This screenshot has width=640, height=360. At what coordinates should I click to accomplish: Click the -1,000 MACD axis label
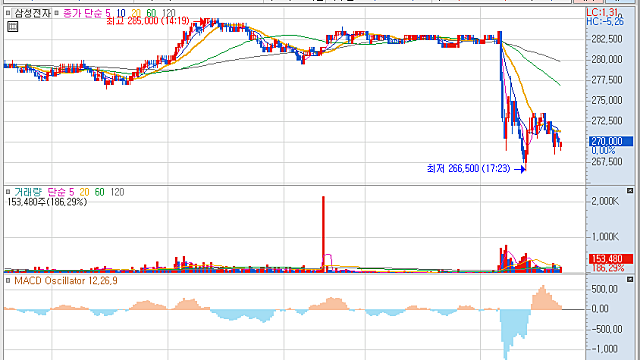[604, 349]
